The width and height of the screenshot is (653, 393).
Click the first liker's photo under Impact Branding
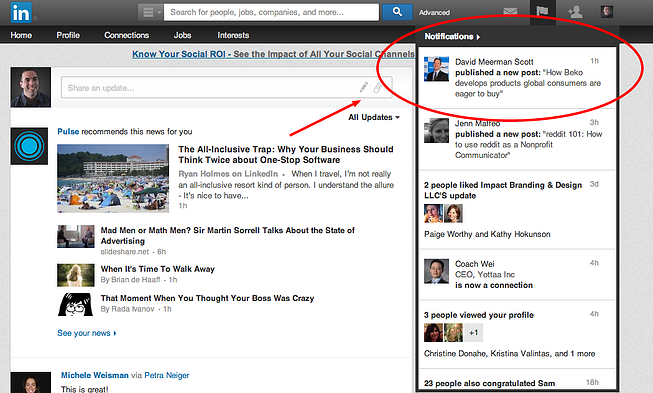(433, 214)
